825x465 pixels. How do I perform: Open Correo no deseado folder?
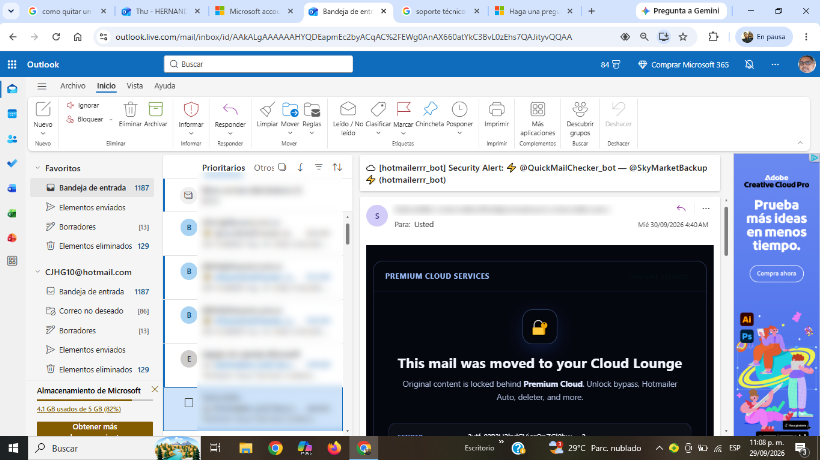click(92, 311)
